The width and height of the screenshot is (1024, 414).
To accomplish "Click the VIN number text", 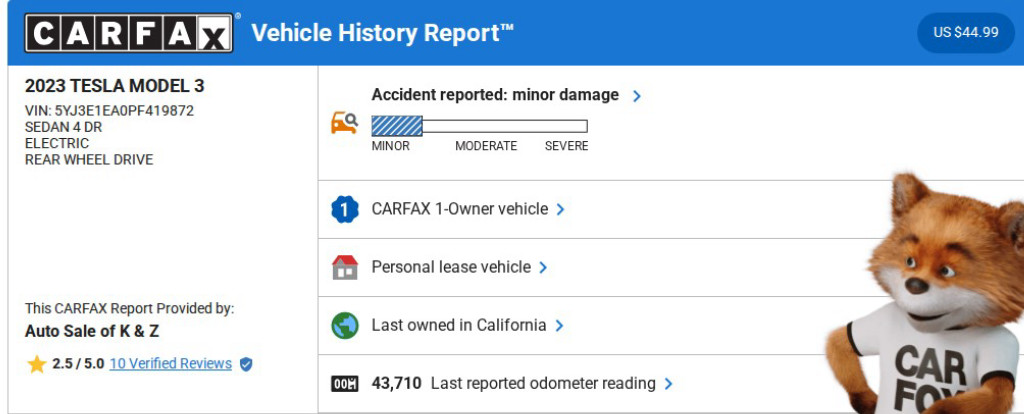I will 109,110.
